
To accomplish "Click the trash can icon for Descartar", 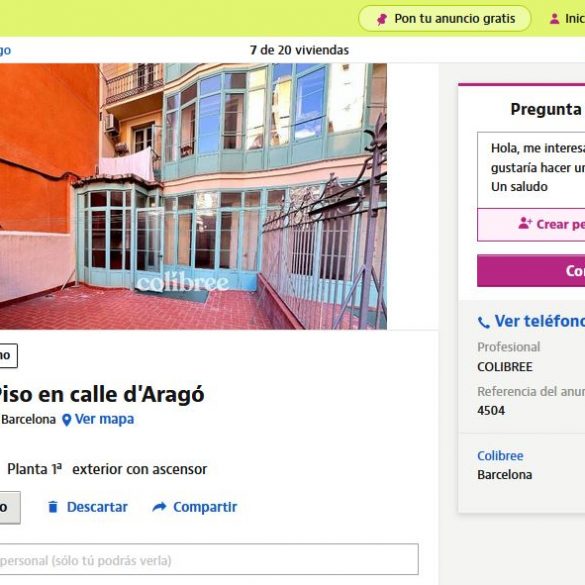I will 53,507.
